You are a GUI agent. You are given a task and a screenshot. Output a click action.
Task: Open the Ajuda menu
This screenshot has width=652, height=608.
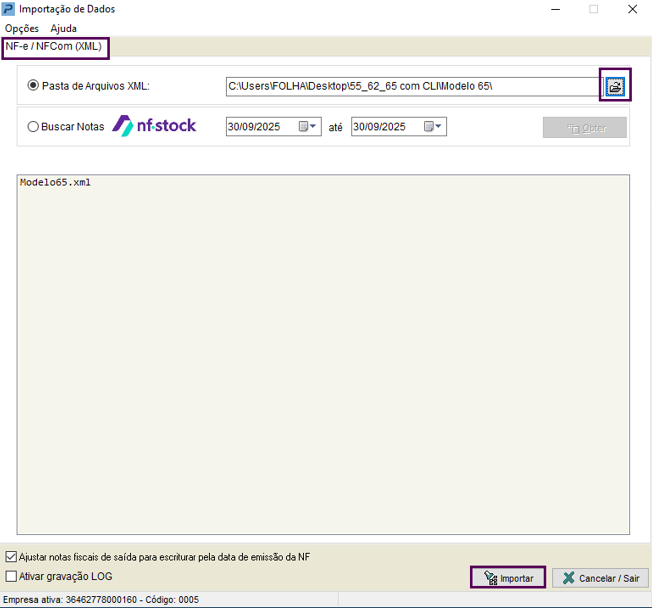(x=64, y=28)
